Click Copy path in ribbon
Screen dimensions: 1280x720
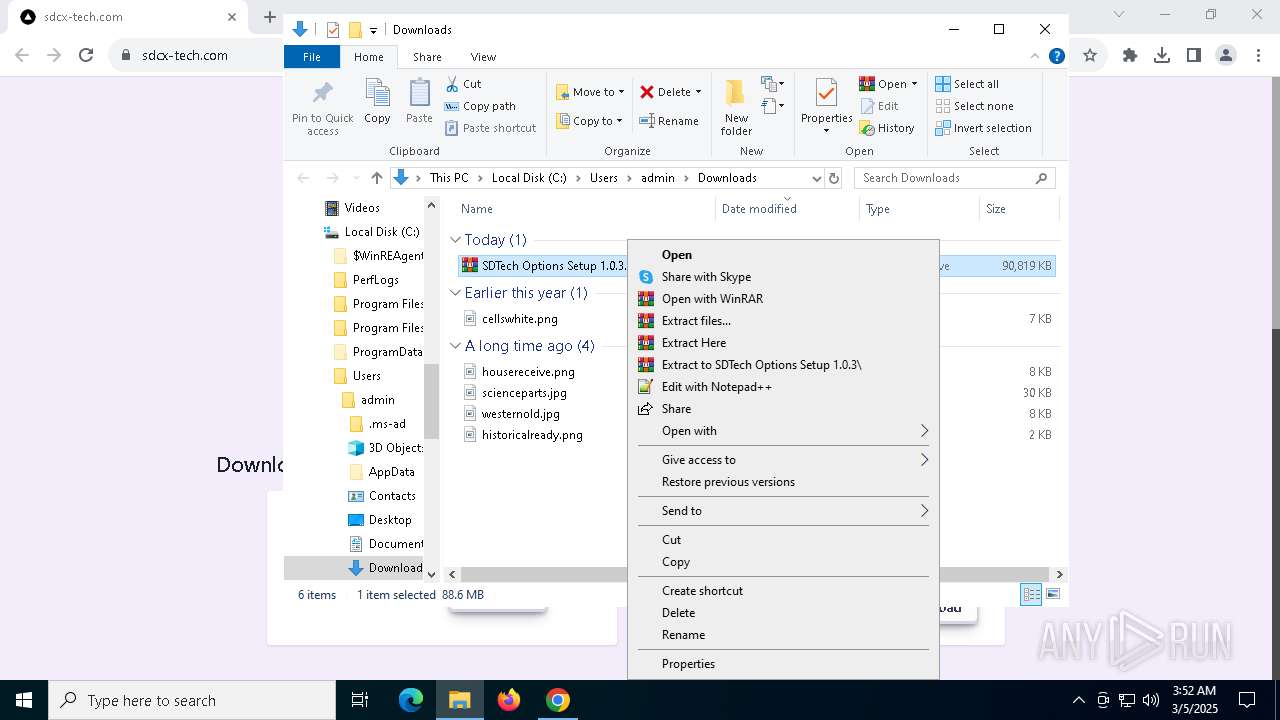tap(480, 106)
